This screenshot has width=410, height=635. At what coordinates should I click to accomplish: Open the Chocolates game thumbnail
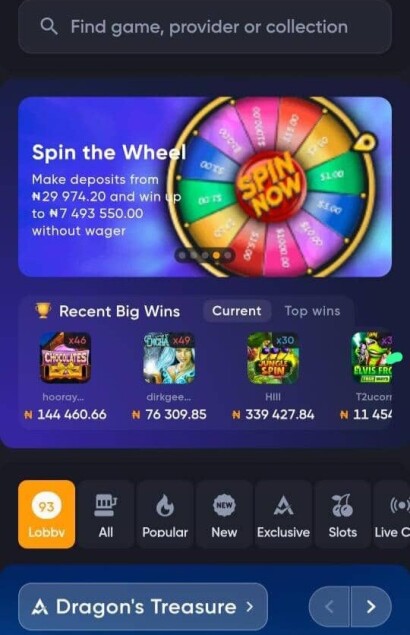point(65,358)
